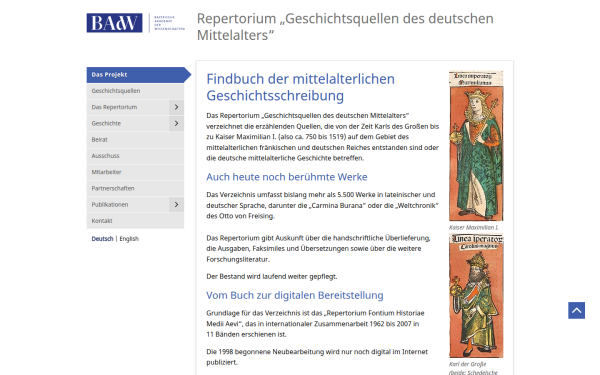Click the Kaiser Maximilian I. caption
The width and height of the screenshot is (600, 375).
point(473,227)
